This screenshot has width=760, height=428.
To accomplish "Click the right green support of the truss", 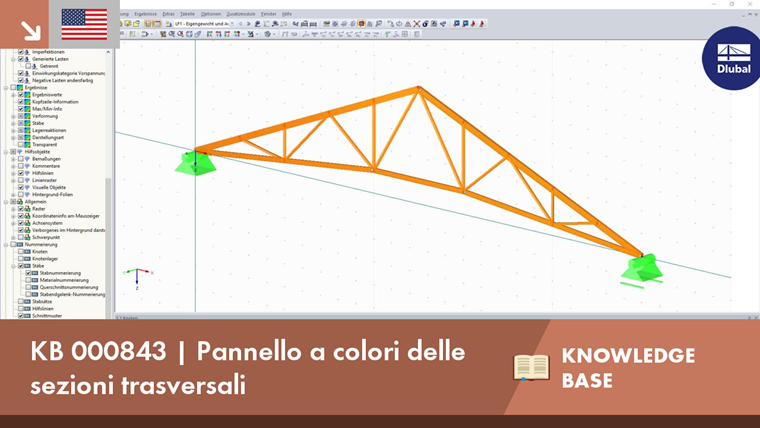I will (642, 269).
